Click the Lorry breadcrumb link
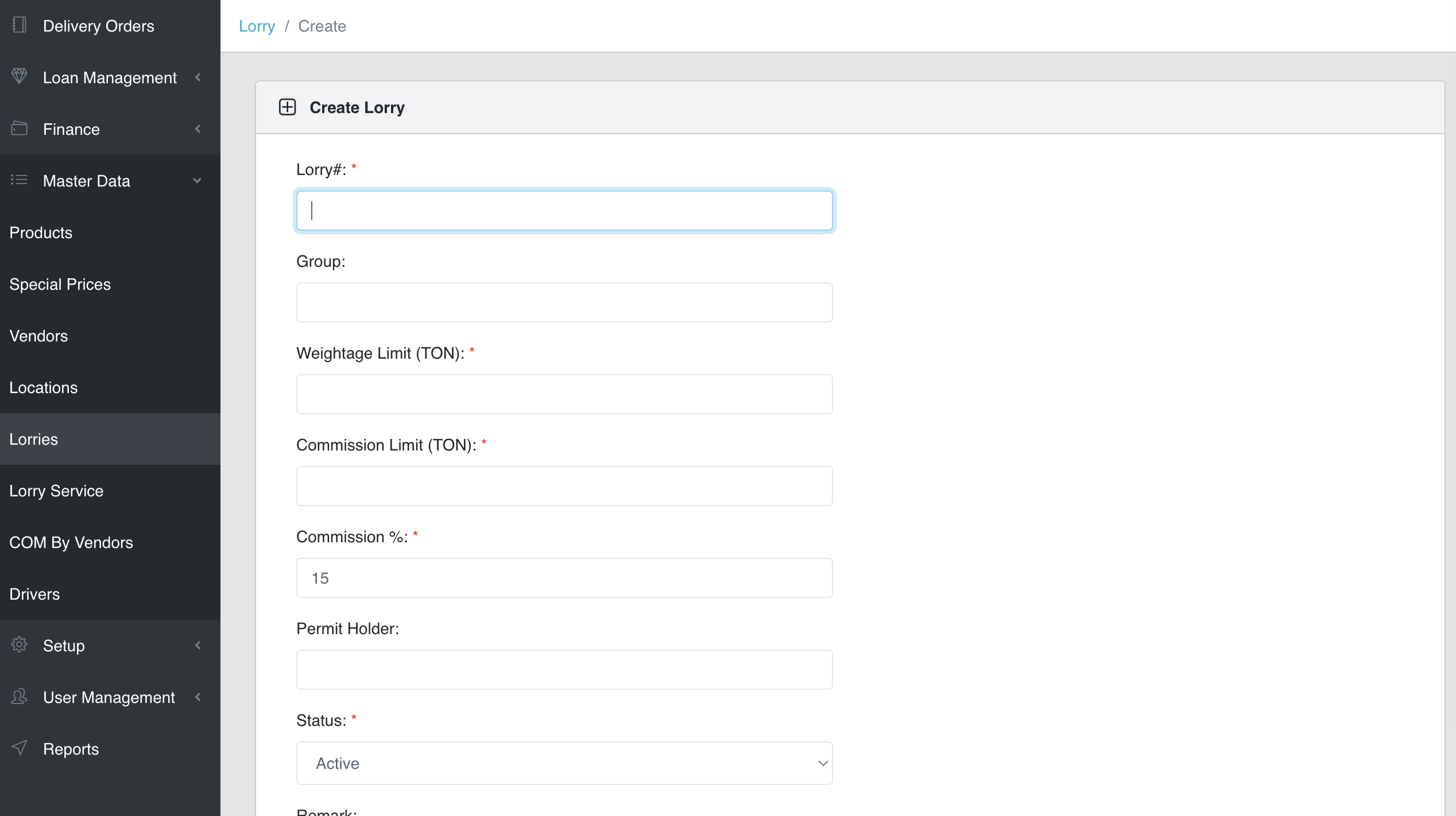This screenshot has height=816, width=1456. point(257,26)
